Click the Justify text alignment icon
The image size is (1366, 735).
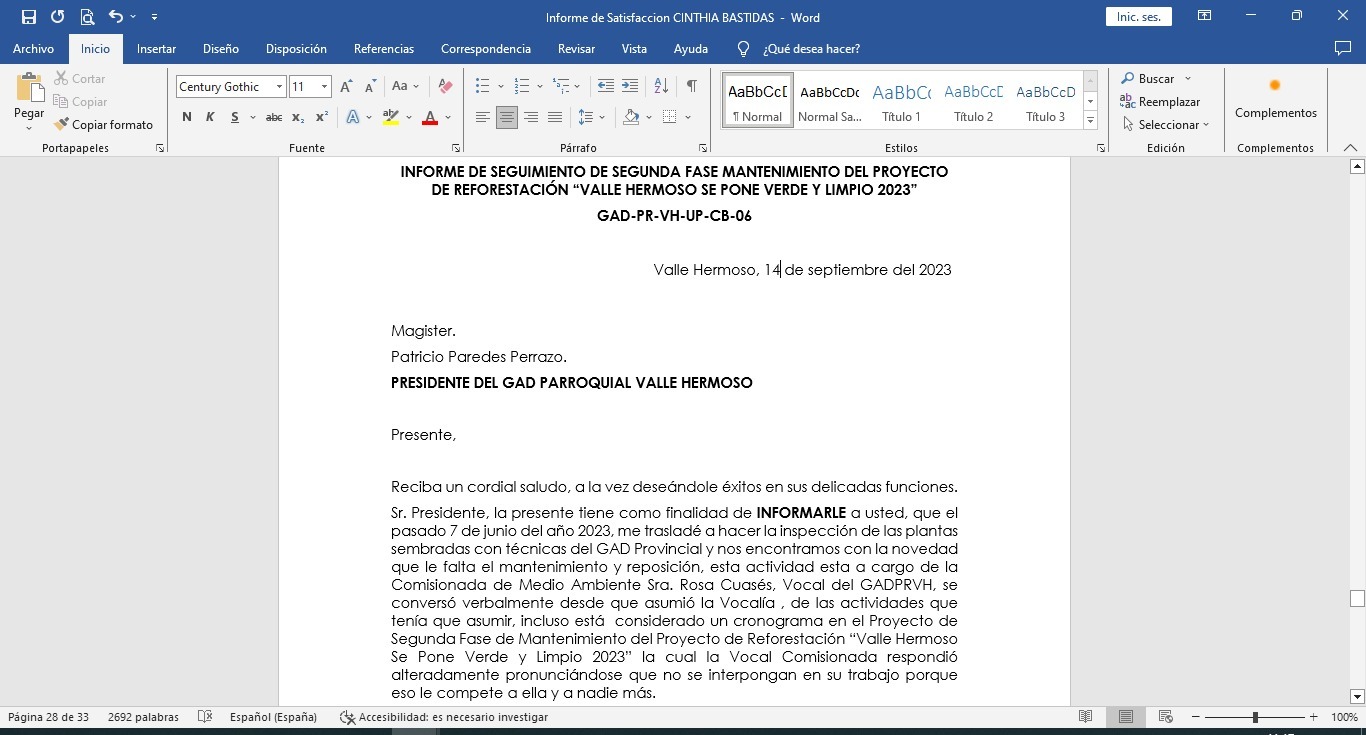(x=555, y=118)
